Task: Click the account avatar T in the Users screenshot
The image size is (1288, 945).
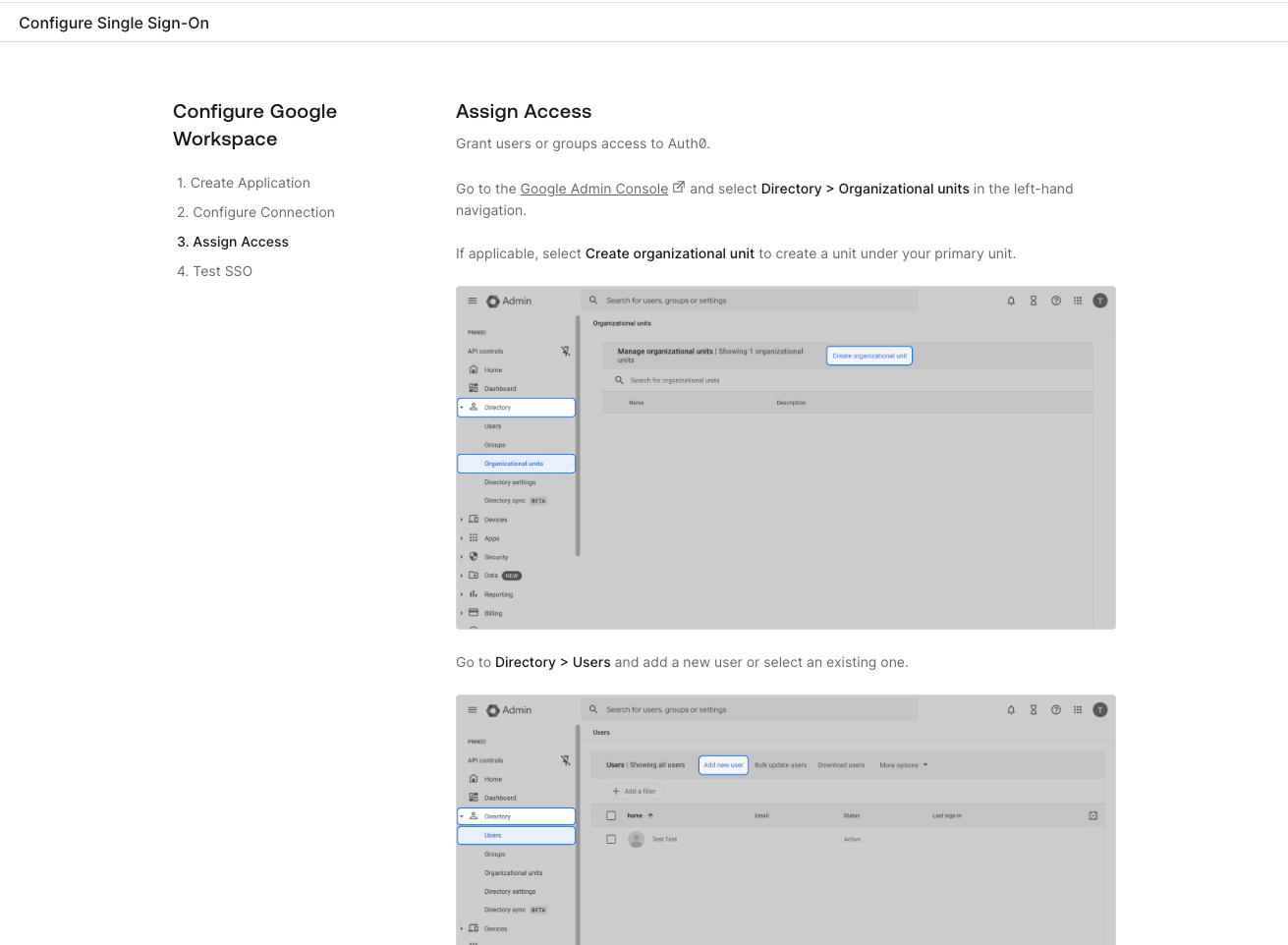Action: pos(1100,709)
